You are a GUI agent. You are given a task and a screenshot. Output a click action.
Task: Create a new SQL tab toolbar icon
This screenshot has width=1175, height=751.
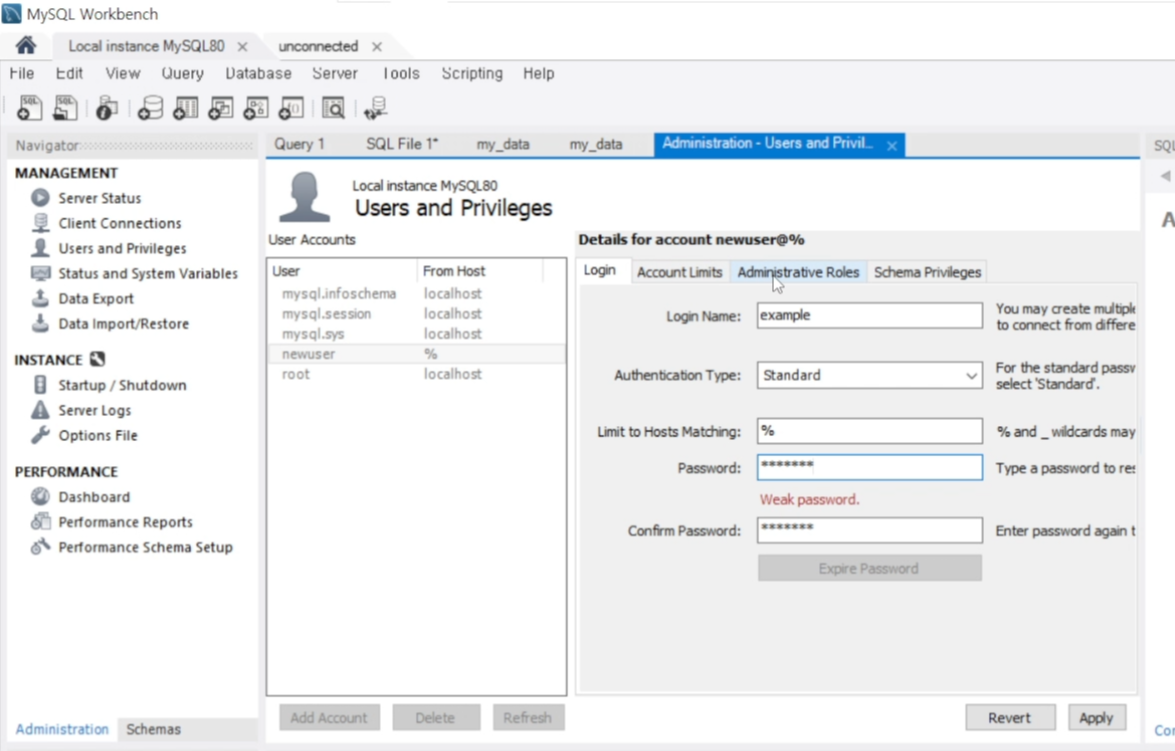coord(29,108)
